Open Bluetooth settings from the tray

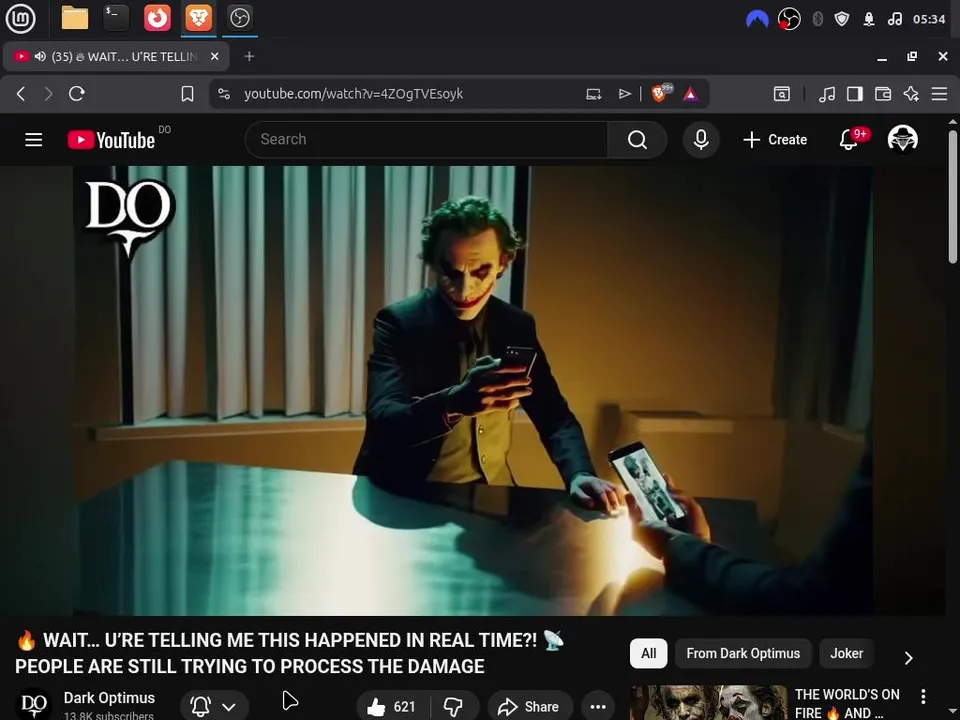pyautogui.click(x=817, y=19)
